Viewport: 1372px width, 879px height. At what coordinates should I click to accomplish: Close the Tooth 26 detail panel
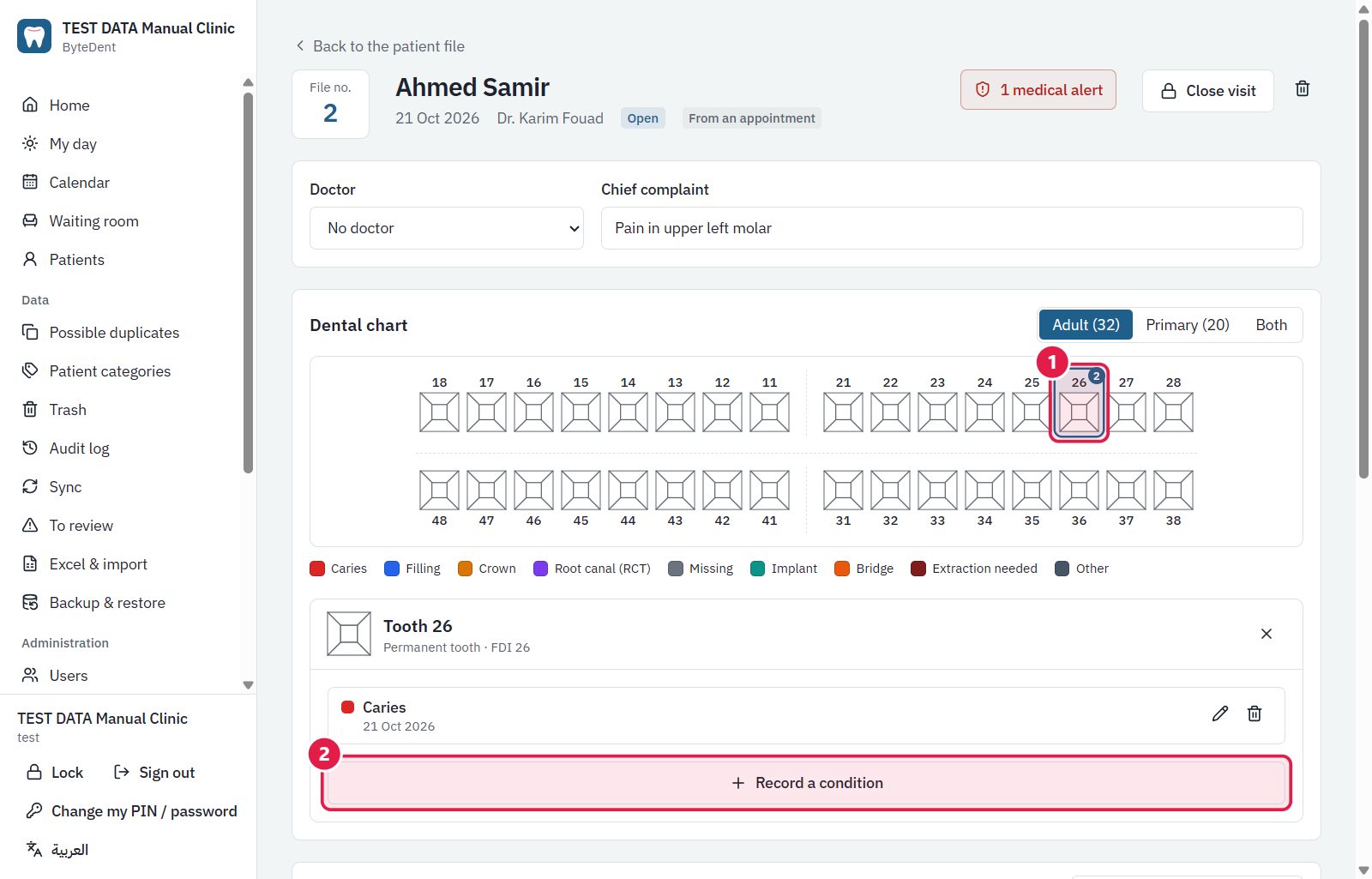click(1267, 634)
